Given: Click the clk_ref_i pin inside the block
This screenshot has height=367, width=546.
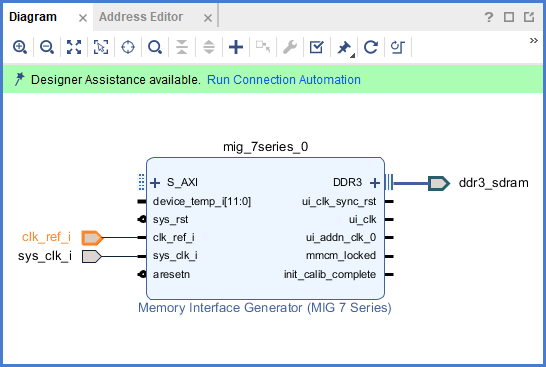Looking at the screenshot, I should [x=173, y=237].
